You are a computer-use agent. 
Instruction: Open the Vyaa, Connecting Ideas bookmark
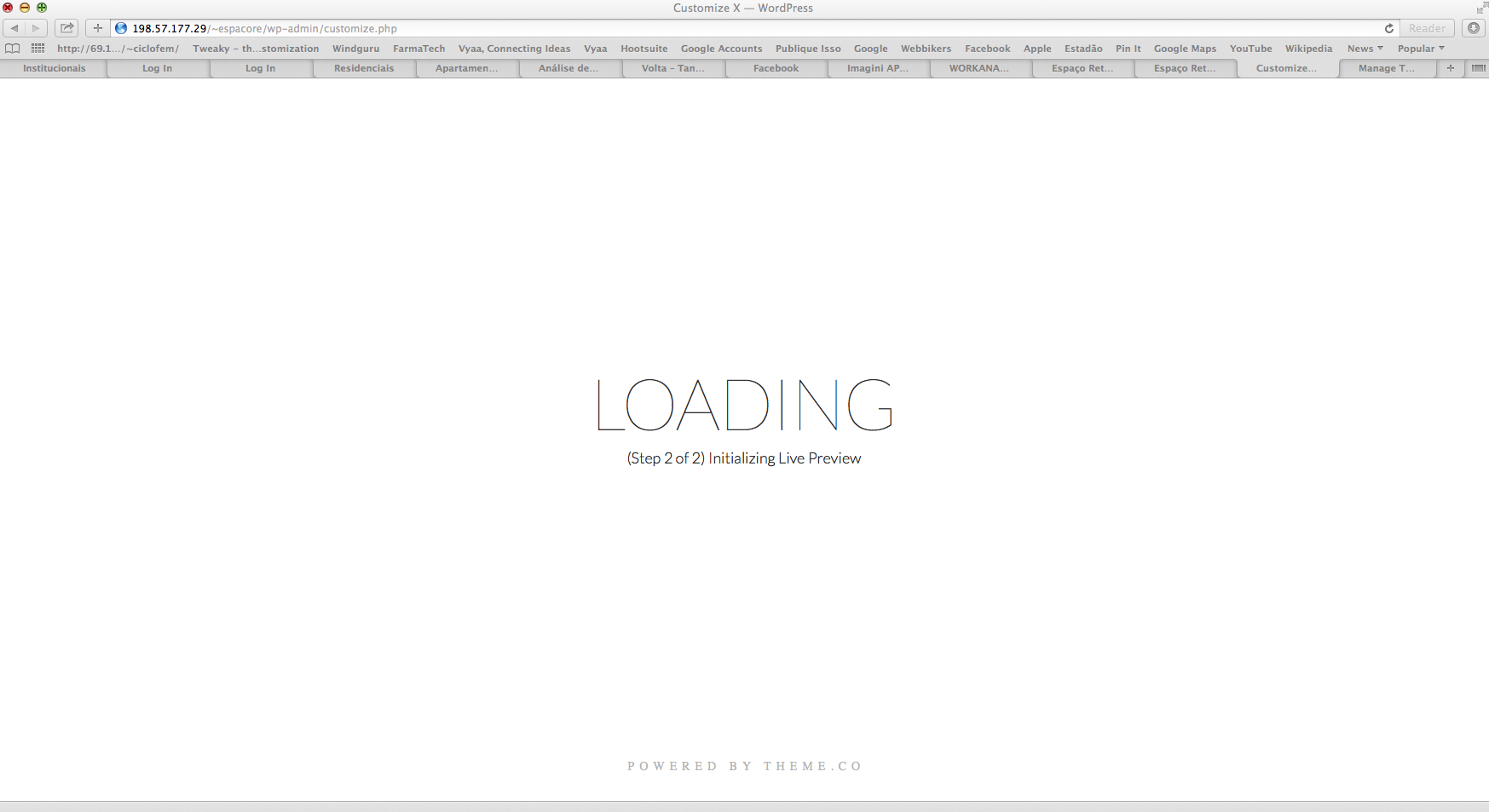pos(514,49)
